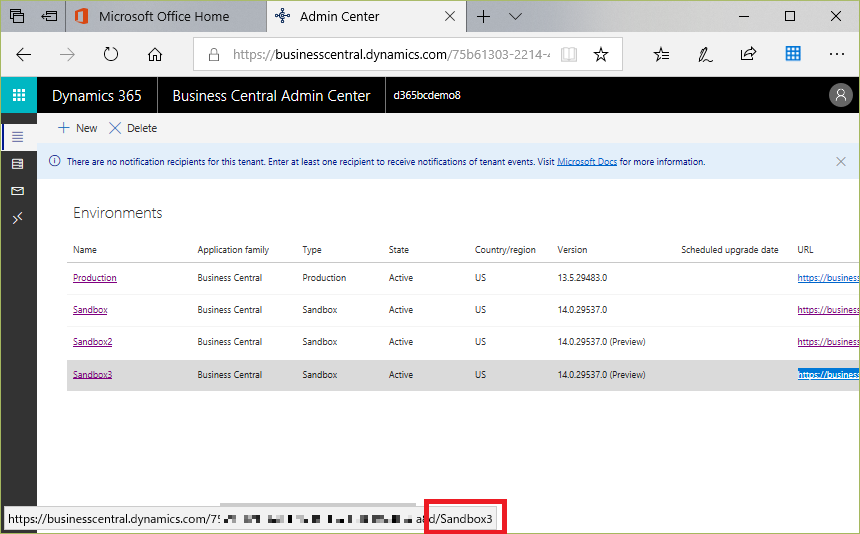Go back with the browser back arrow

click(x=24, y=54)
